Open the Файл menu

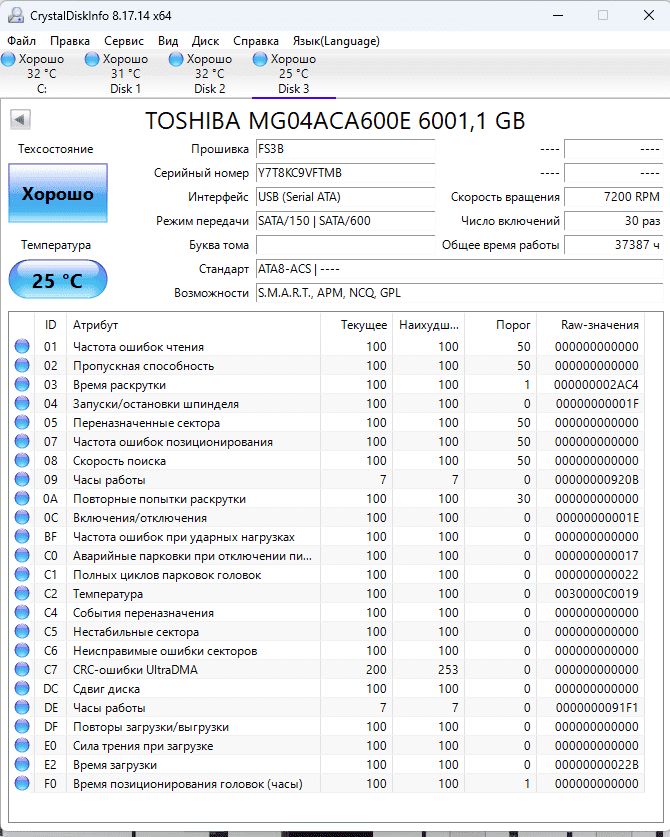tap(21, 41)
